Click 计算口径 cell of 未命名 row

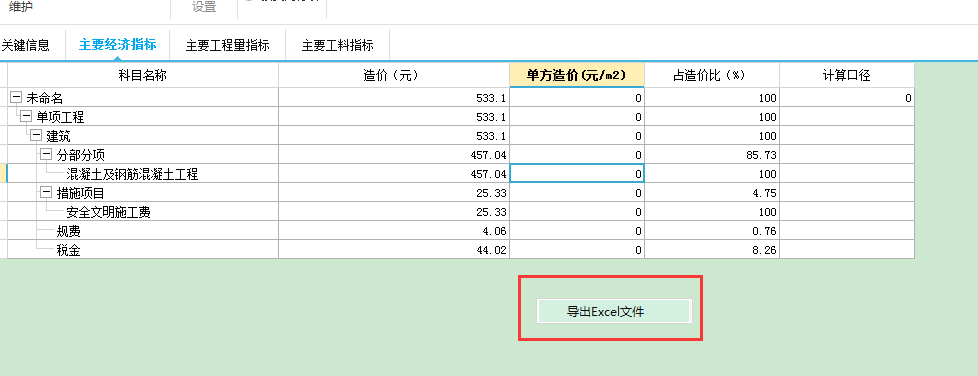point(847,98)
